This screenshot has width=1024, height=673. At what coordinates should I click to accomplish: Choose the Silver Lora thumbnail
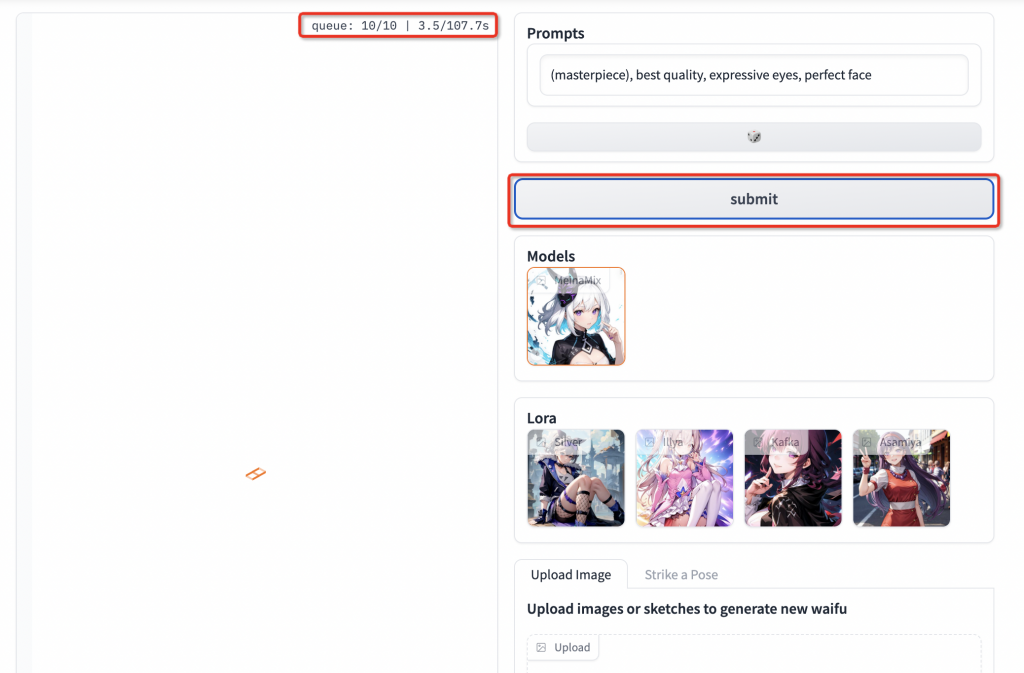pyautogui.click(x=576, y=478)
